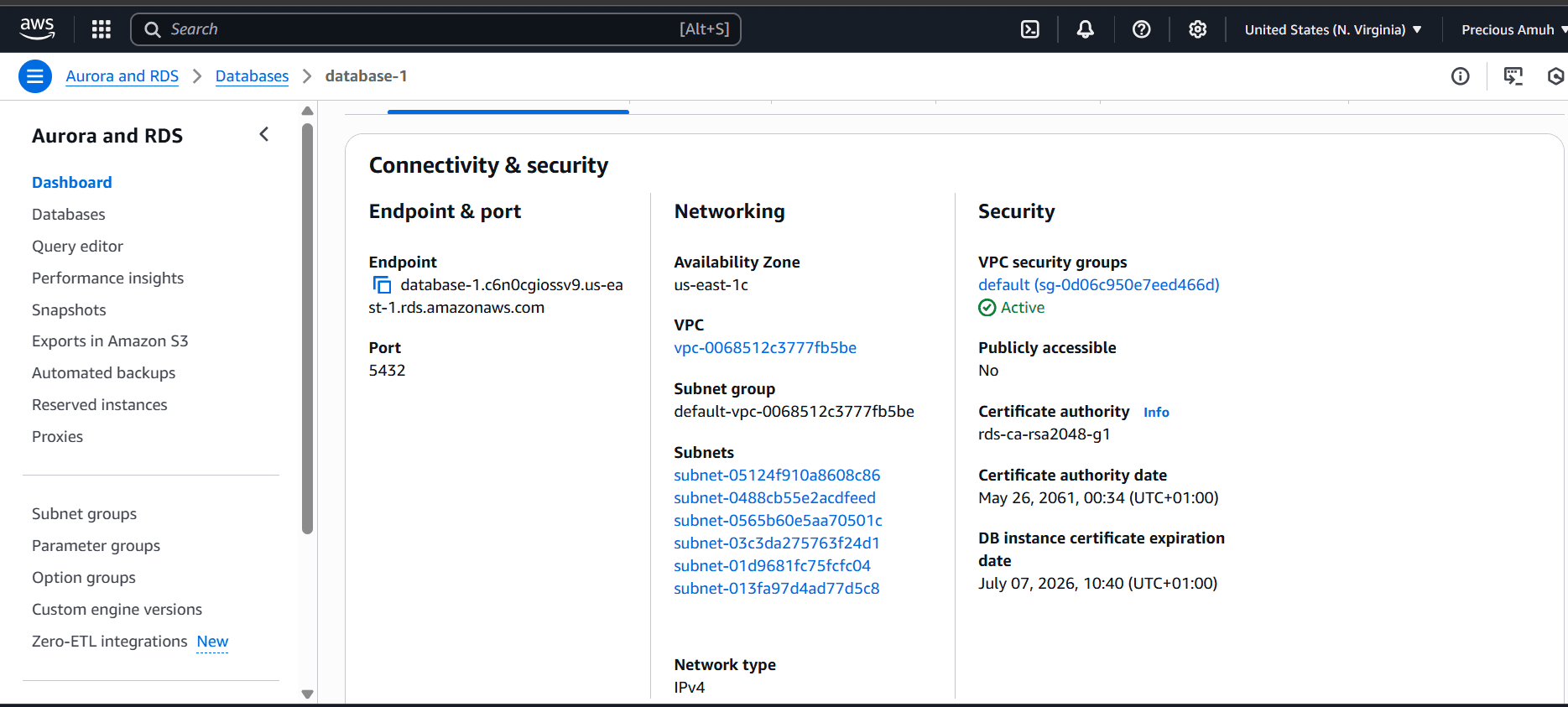Launch the CloudShell terminal icon
Screen dimensions: 1568x707
pos(1029,29)
